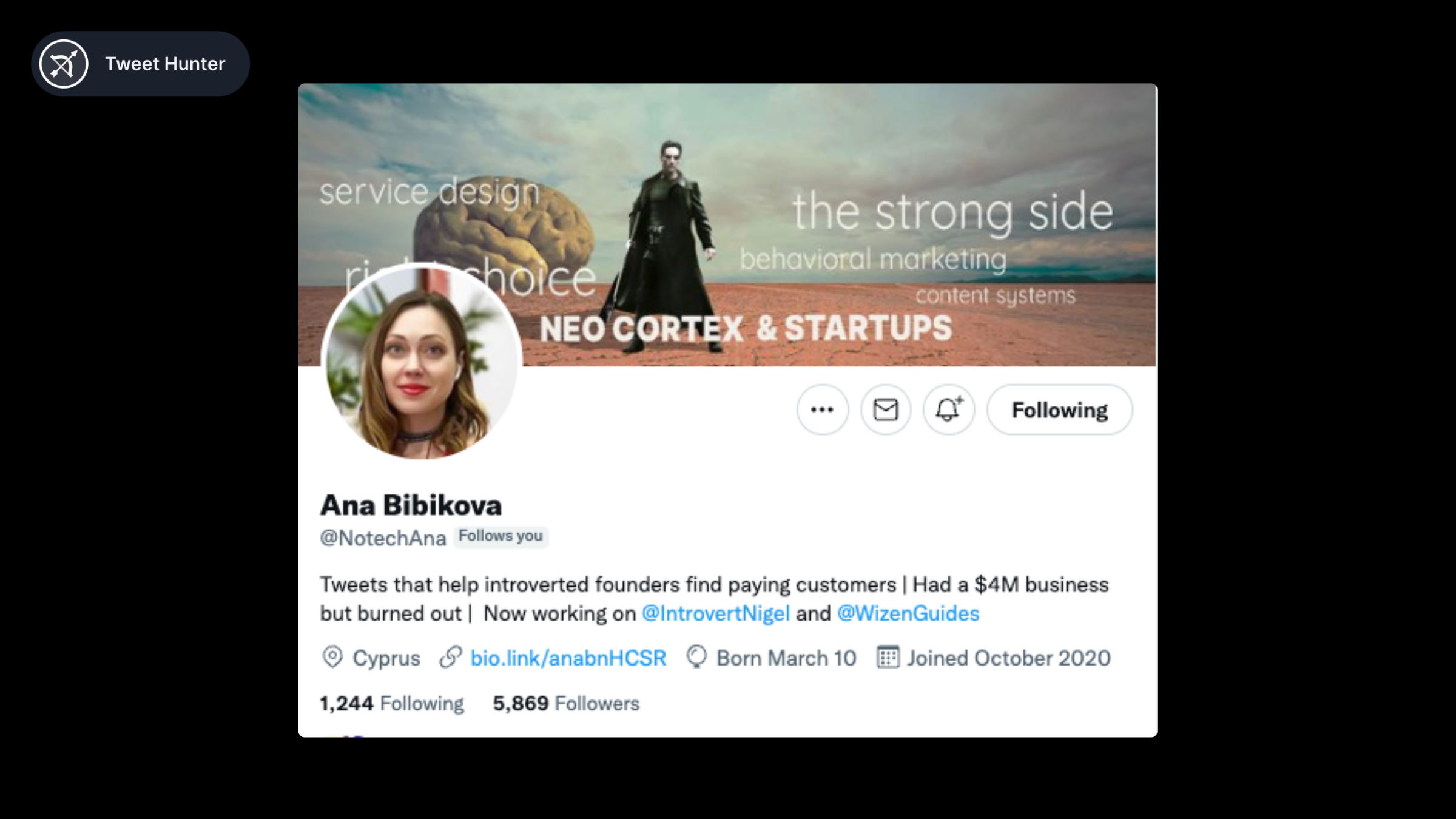Open the @WizenGuides mention link
The height and width of the screenshot is (819, 1456).
tap(908, 613)
